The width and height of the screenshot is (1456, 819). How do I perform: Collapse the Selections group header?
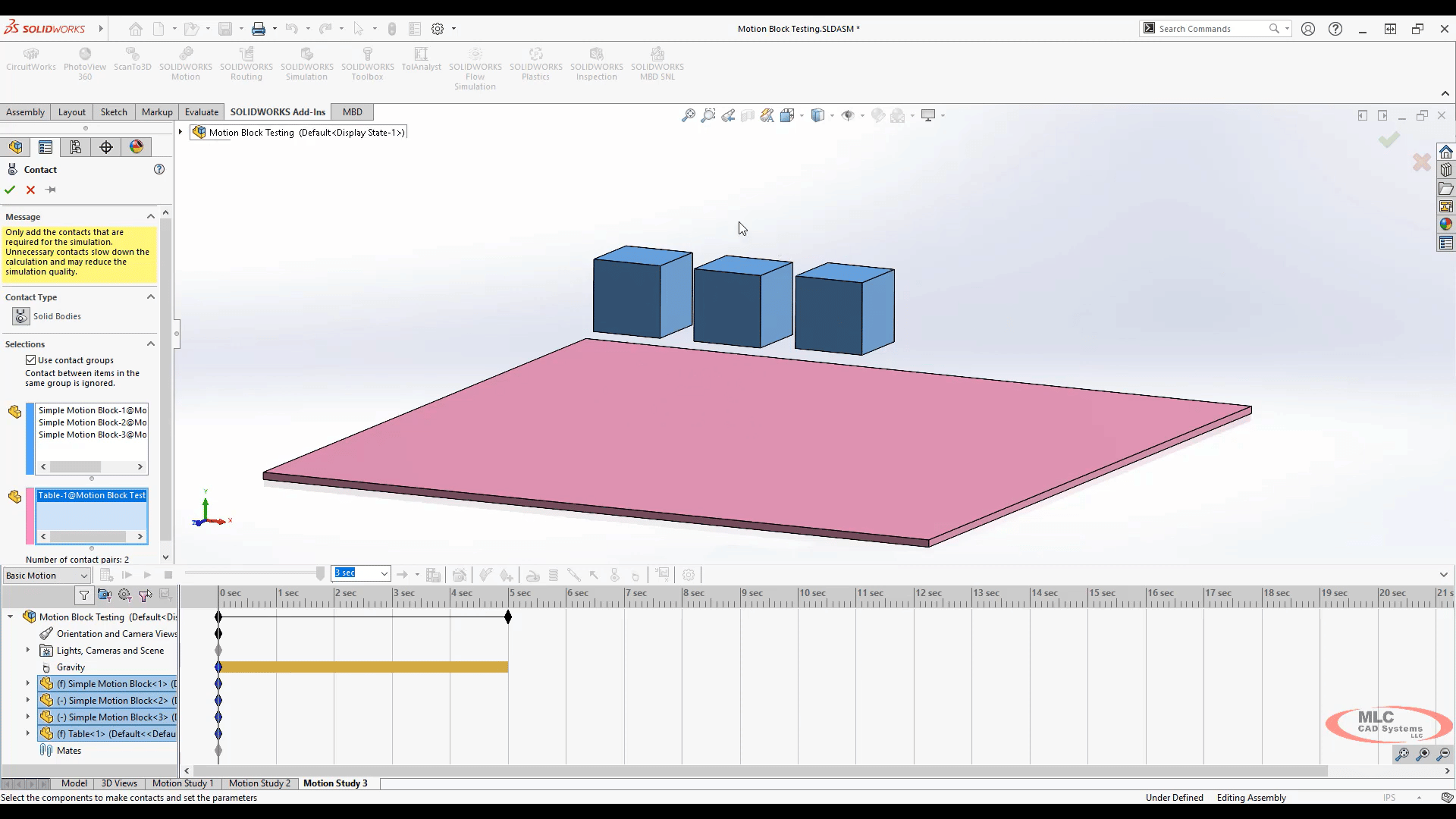click(x=150, y=344)
